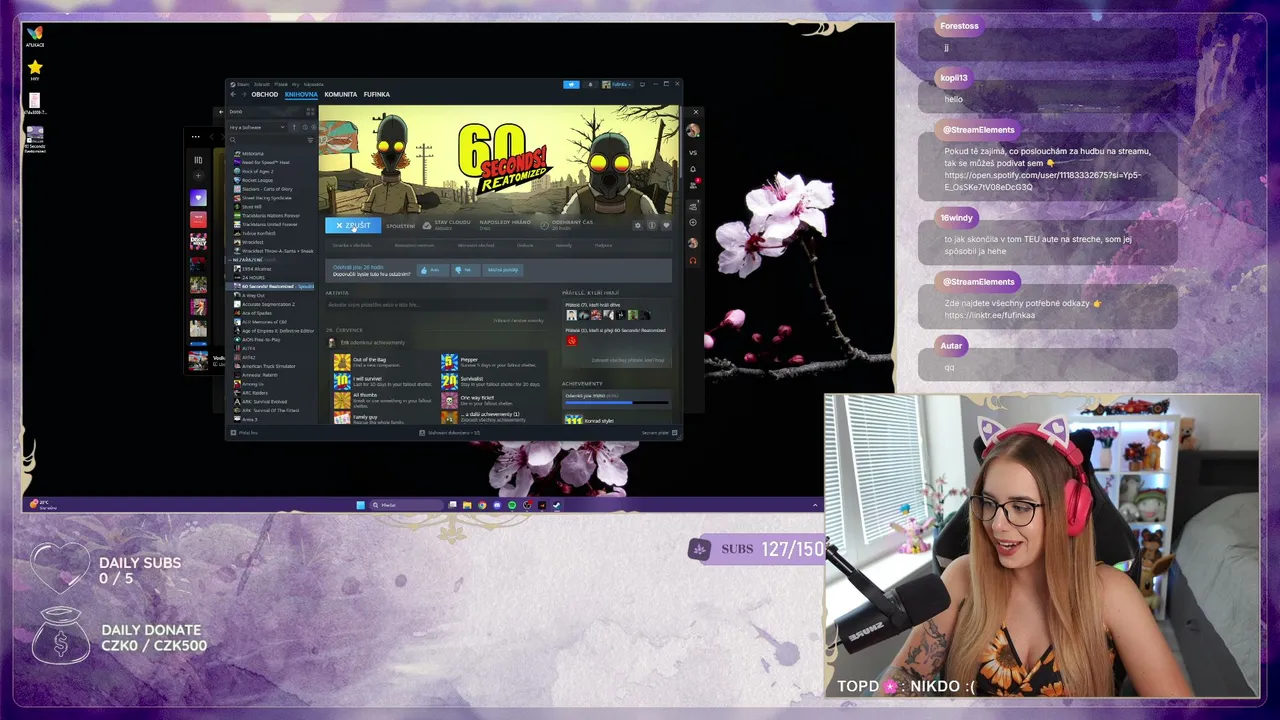
Task: Add game to favorites with heart icon
Action: coord(666,225)
